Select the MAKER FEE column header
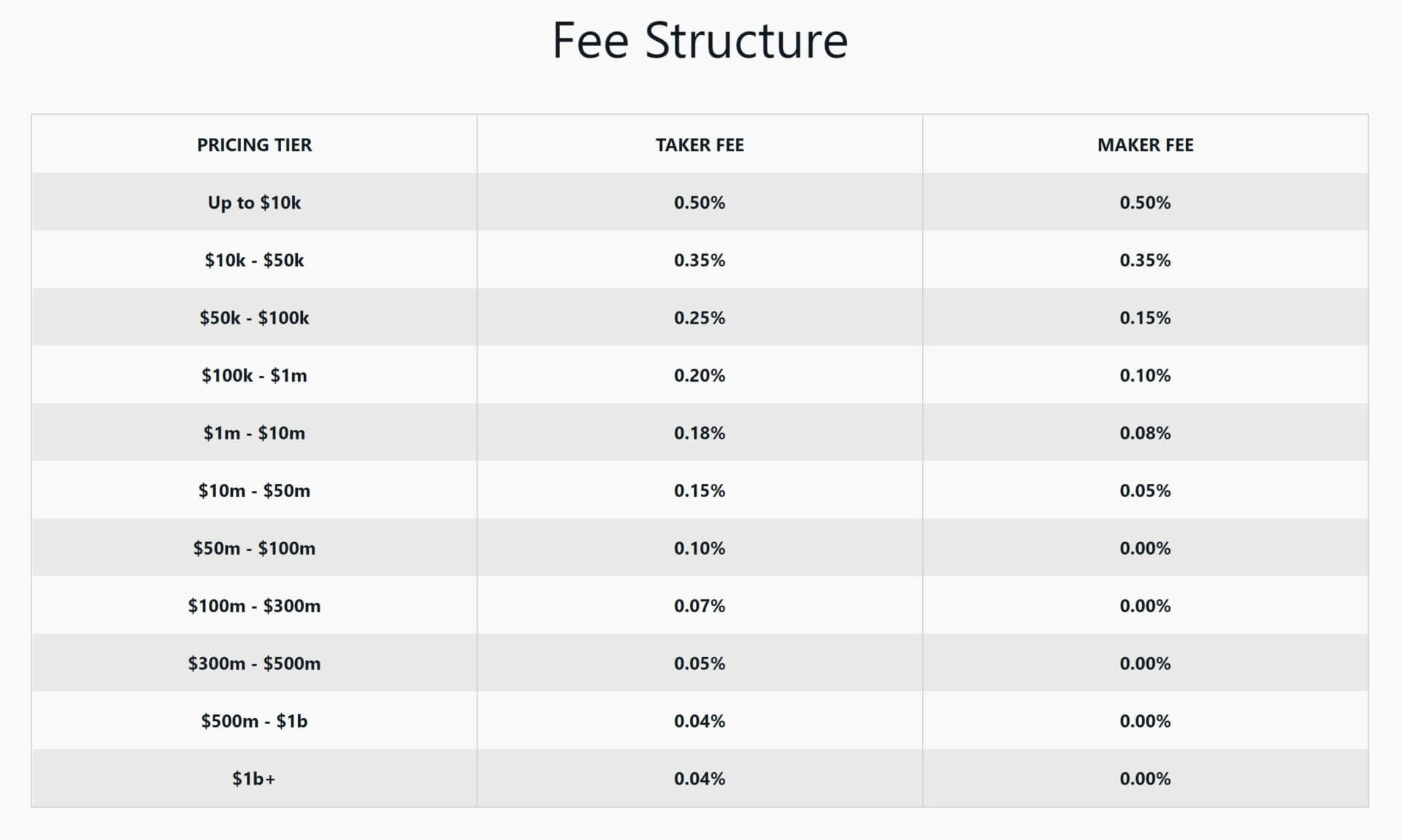The width and height of the screenshot is (1402, 840). click(1145, 145)
